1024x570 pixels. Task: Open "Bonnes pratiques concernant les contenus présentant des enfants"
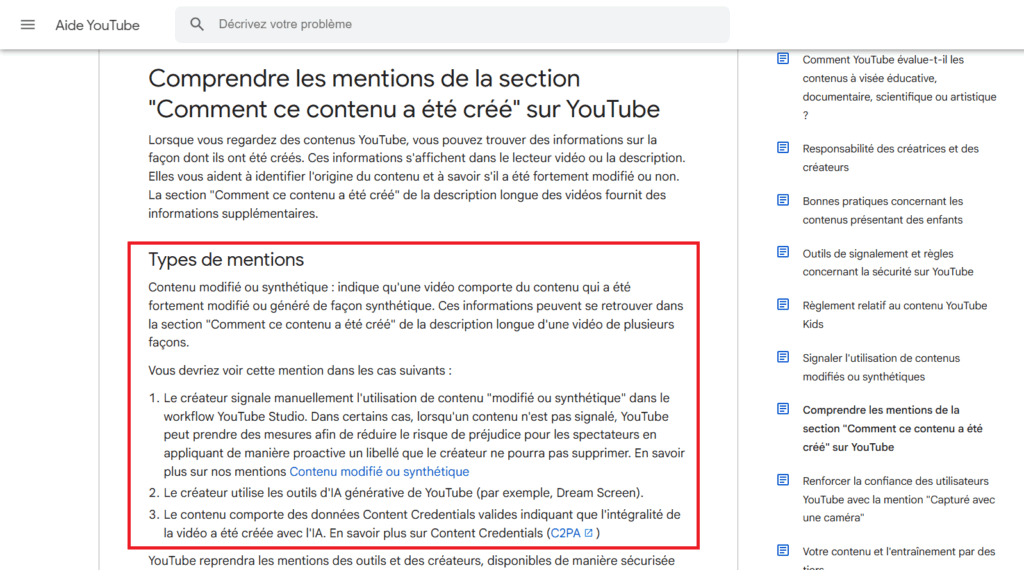(882, 210)
